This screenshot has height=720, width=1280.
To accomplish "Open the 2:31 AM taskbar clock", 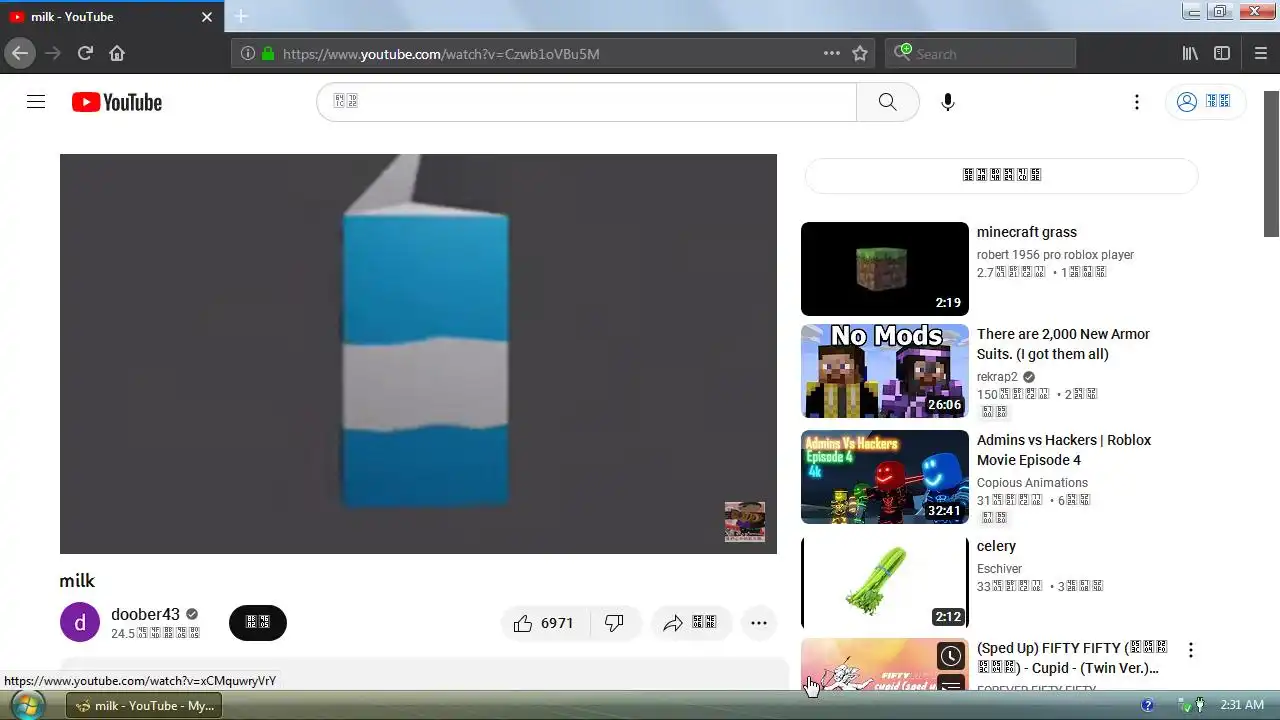I will (1242, 705).
